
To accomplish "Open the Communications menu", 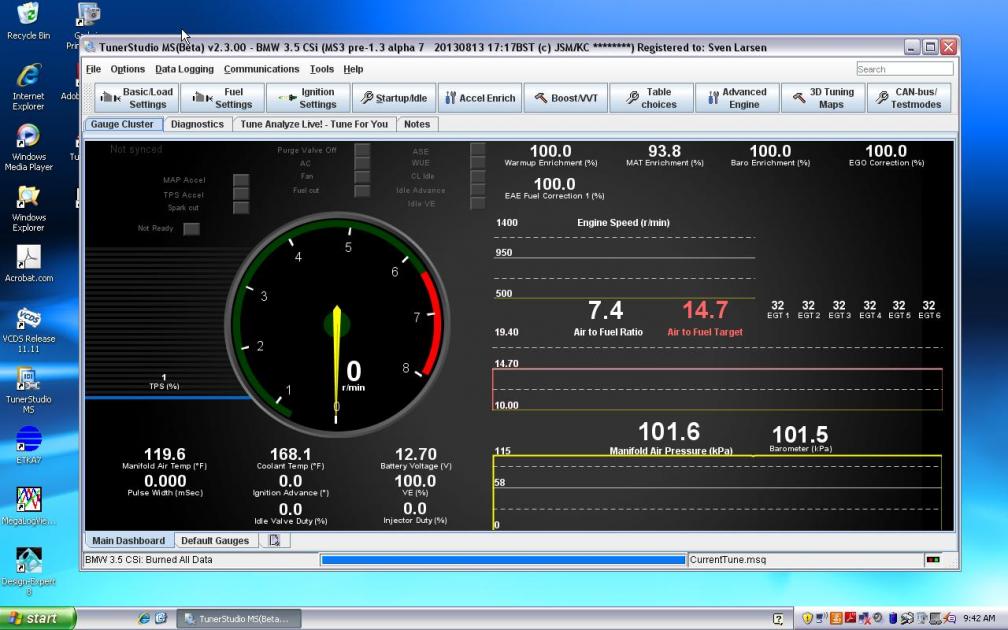I will 261,69.
